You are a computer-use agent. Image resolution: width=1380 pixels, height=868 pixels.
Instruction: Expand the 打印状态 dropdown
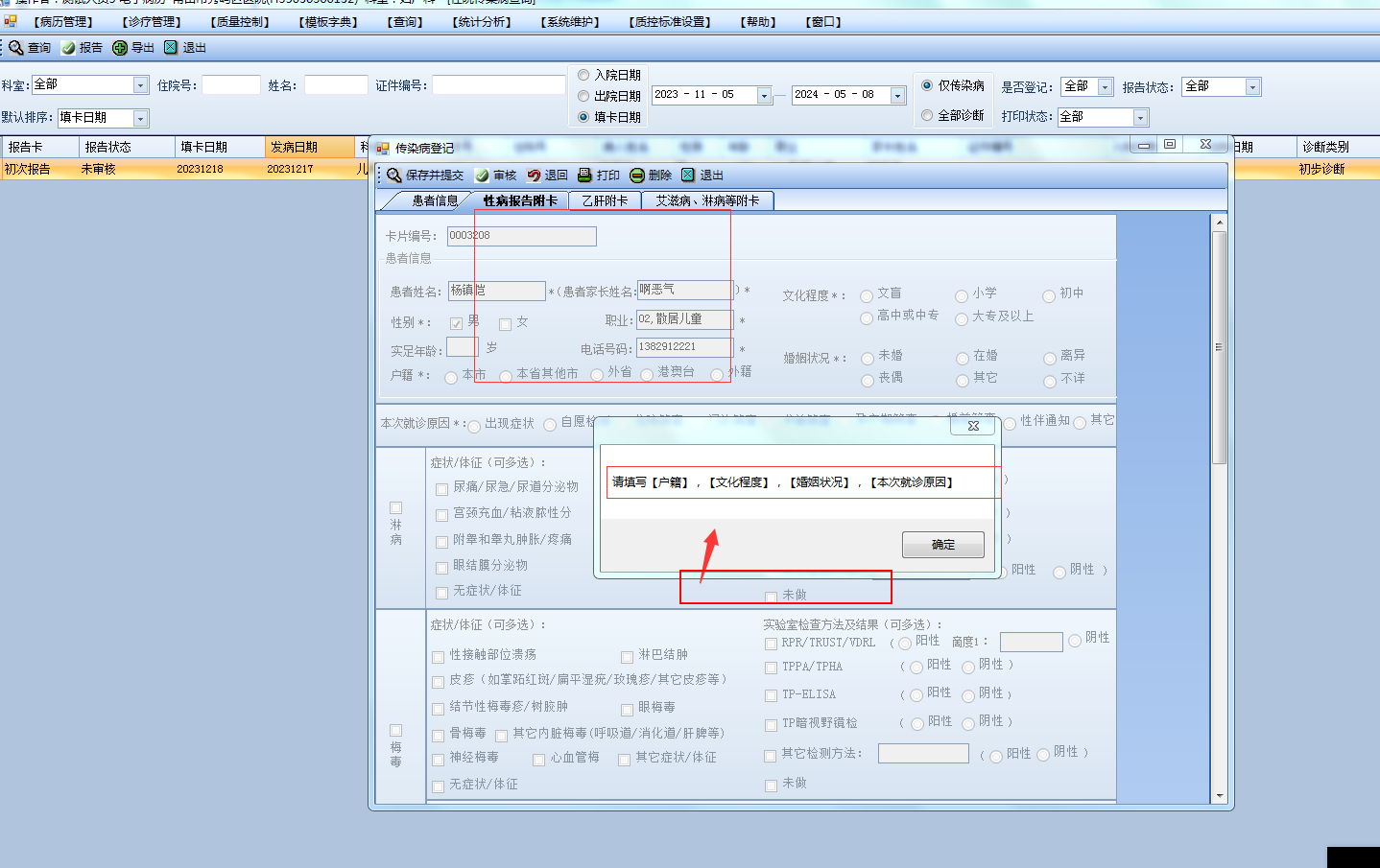[1140, 117]
